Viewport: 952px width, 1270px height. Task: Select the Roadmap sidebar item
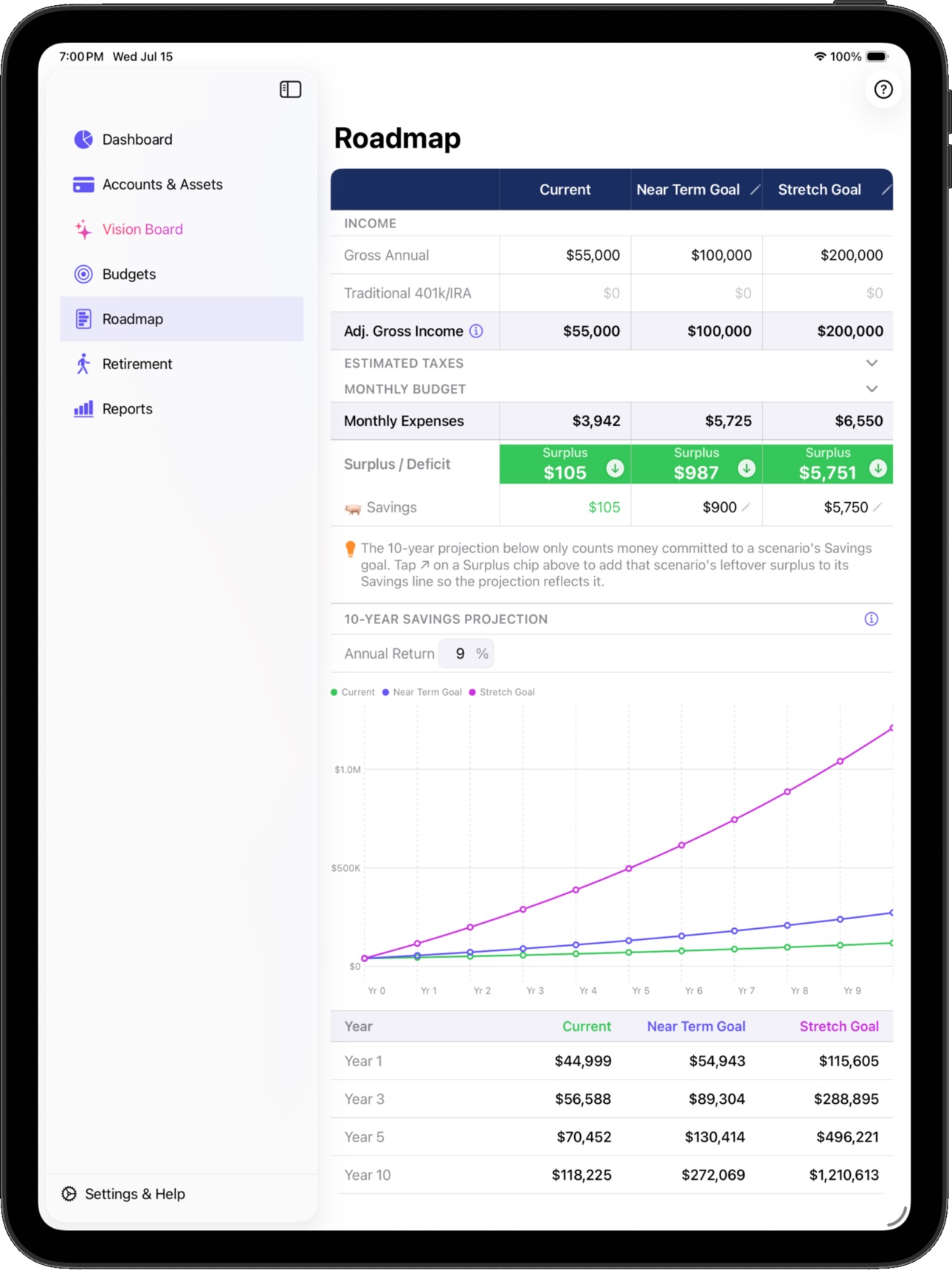click(182, 319)
